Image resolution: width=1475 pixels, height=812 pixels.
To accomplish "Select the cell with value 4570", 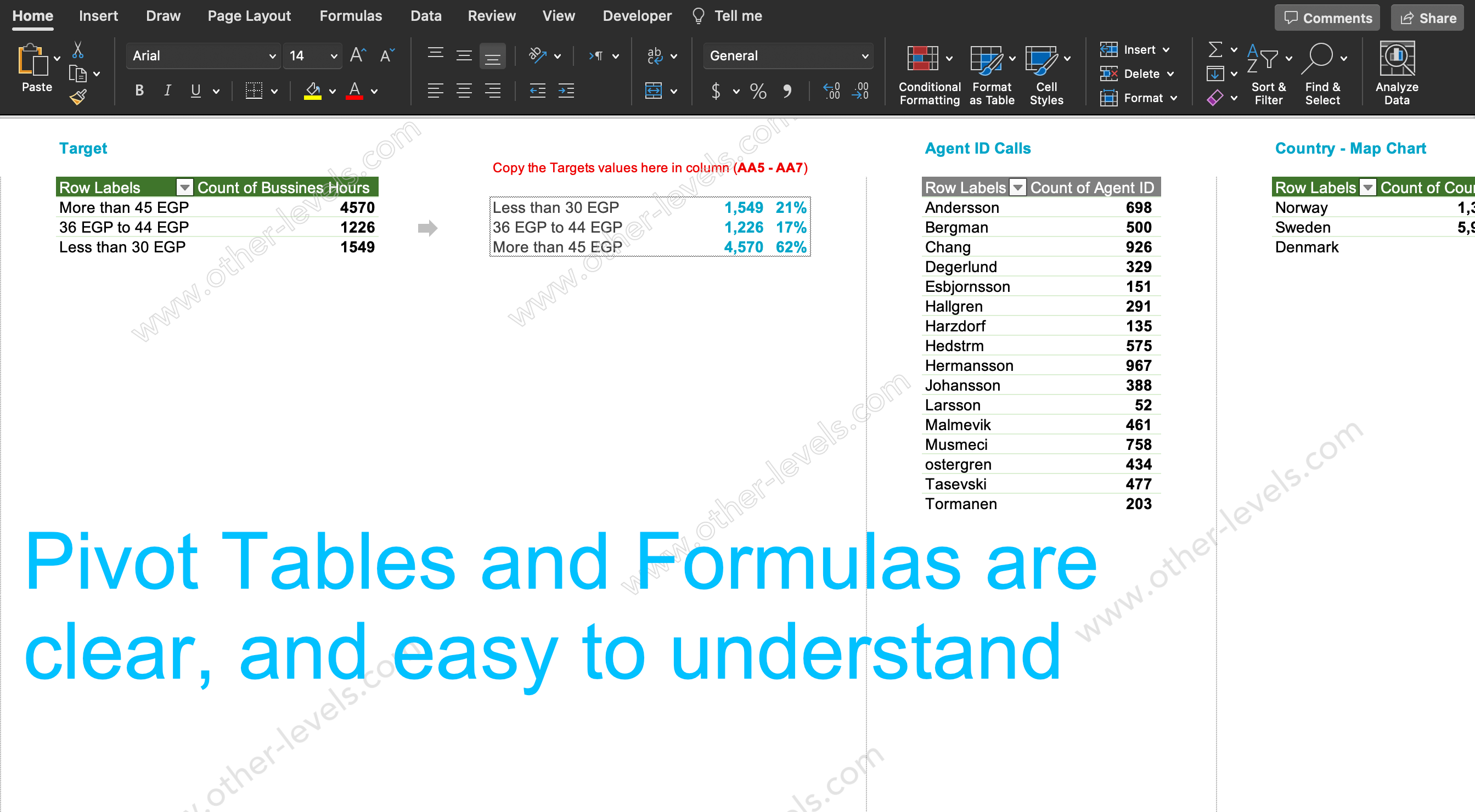I will [x=357, y=207].
